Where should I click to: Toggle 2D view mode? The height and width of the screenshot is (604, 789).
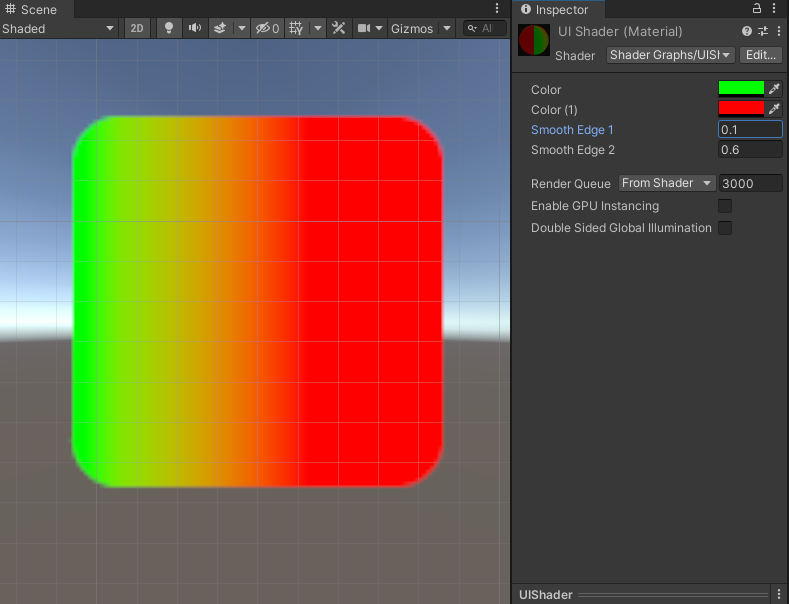pos(137,29)
